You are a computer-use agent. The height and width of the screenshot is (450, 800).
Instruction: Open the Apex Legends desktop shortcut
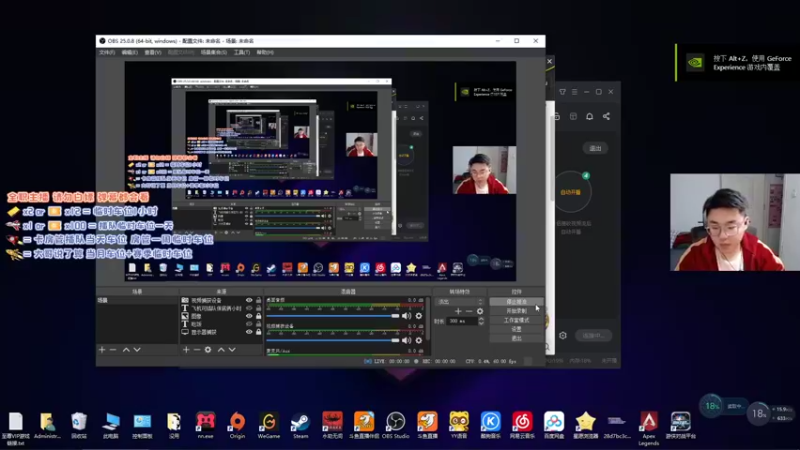point(648,429)
